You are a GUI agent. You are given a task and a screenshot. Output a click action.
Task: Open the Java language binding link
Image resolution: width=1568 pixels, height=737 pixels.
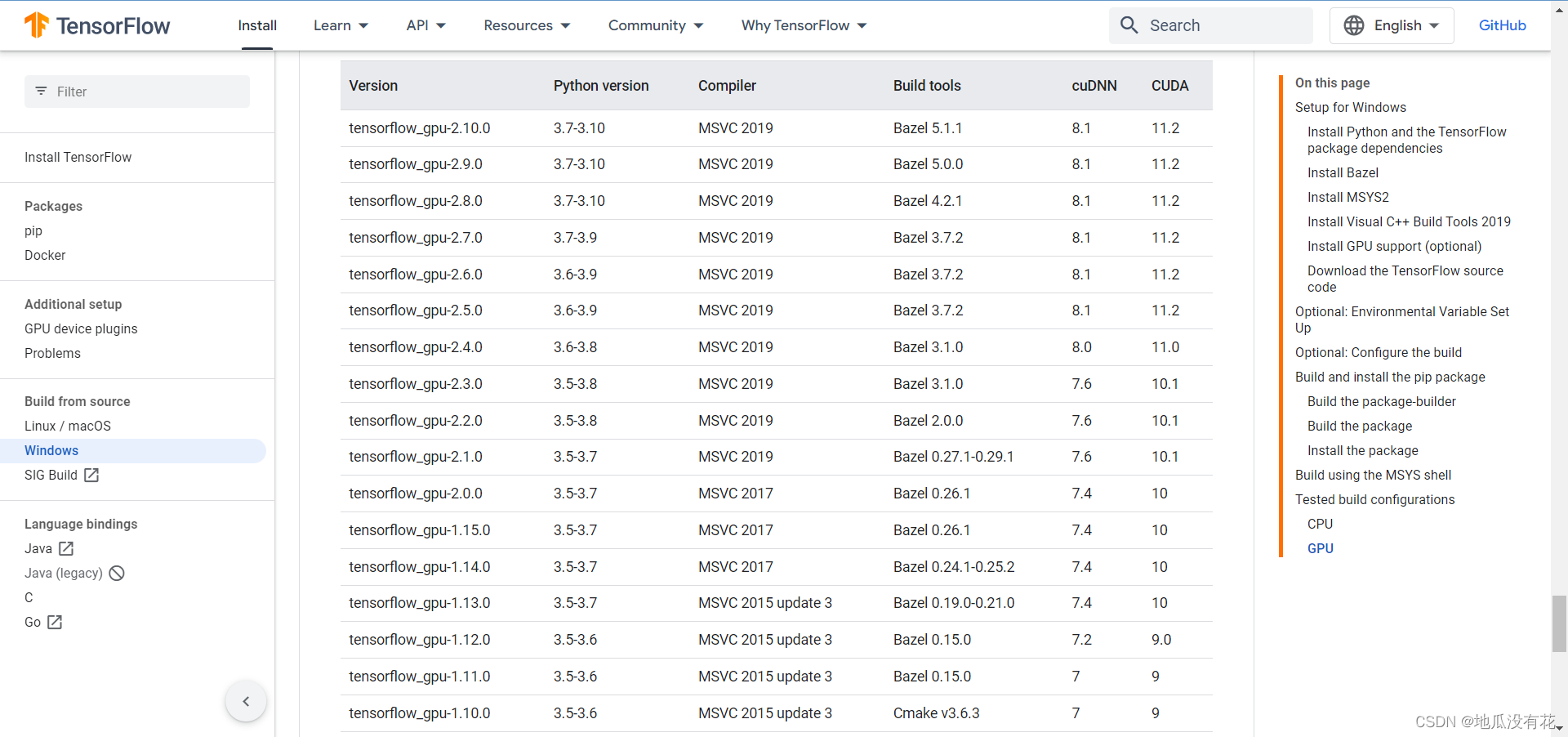point(38,548)
